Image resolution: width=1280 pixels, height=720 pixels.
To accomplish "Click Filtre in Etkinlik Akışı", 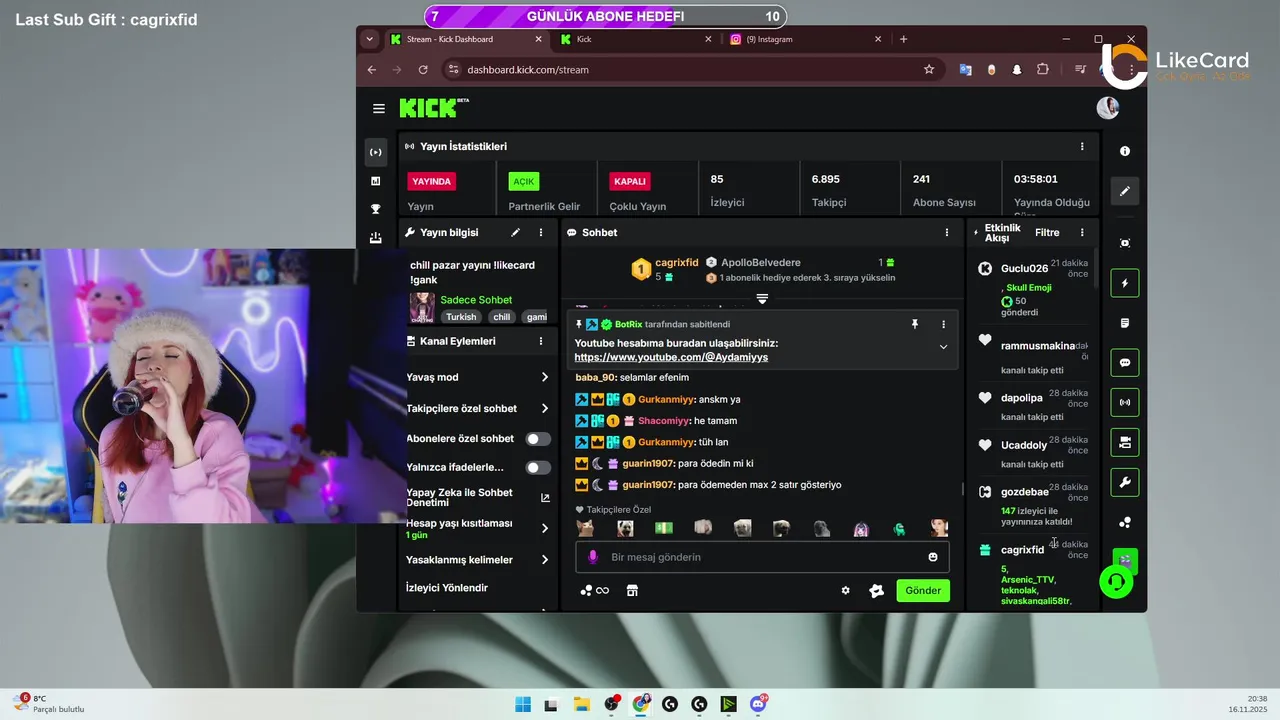I will pos(1047,232).
